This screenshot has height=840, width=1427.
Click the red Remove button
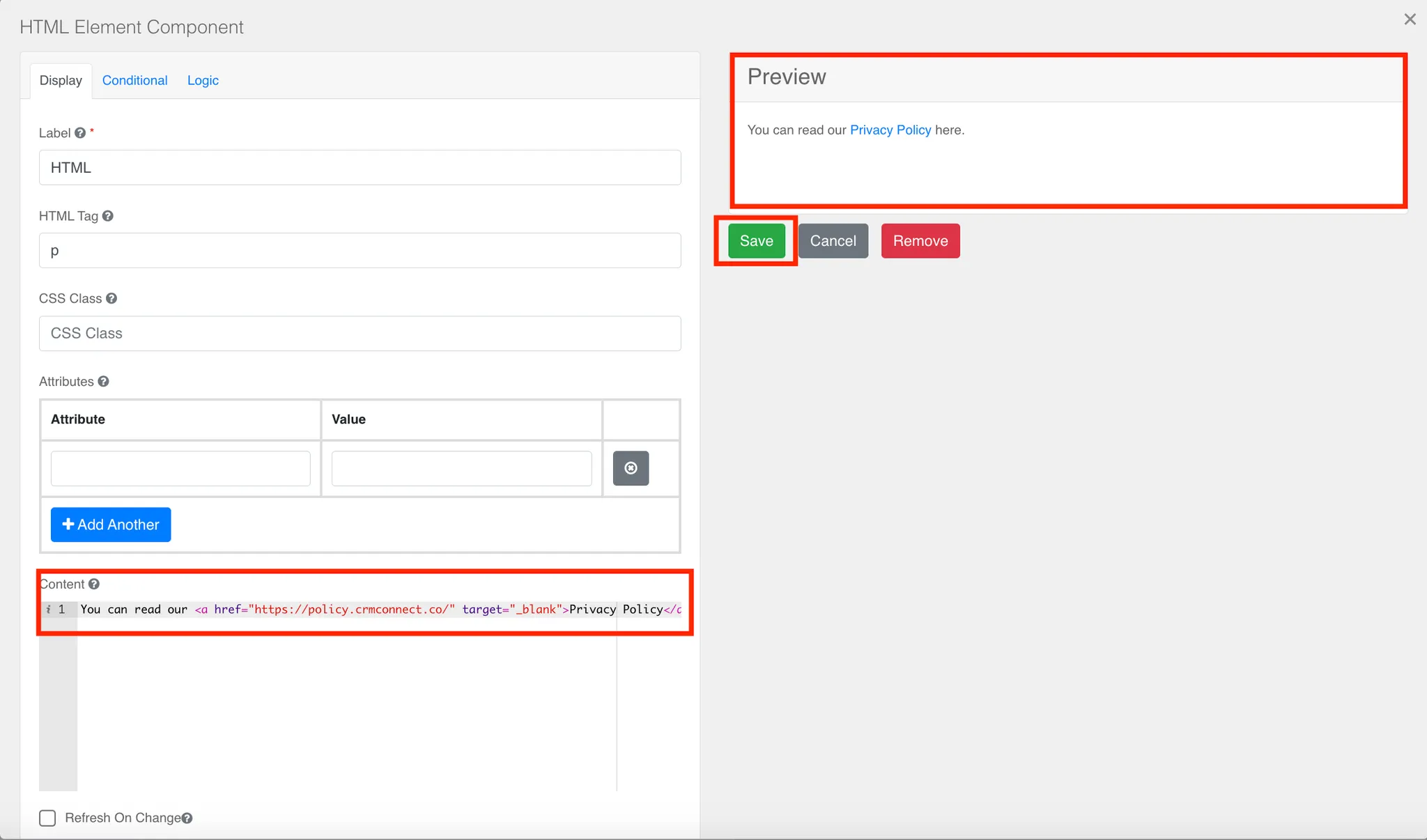[920, 241]
